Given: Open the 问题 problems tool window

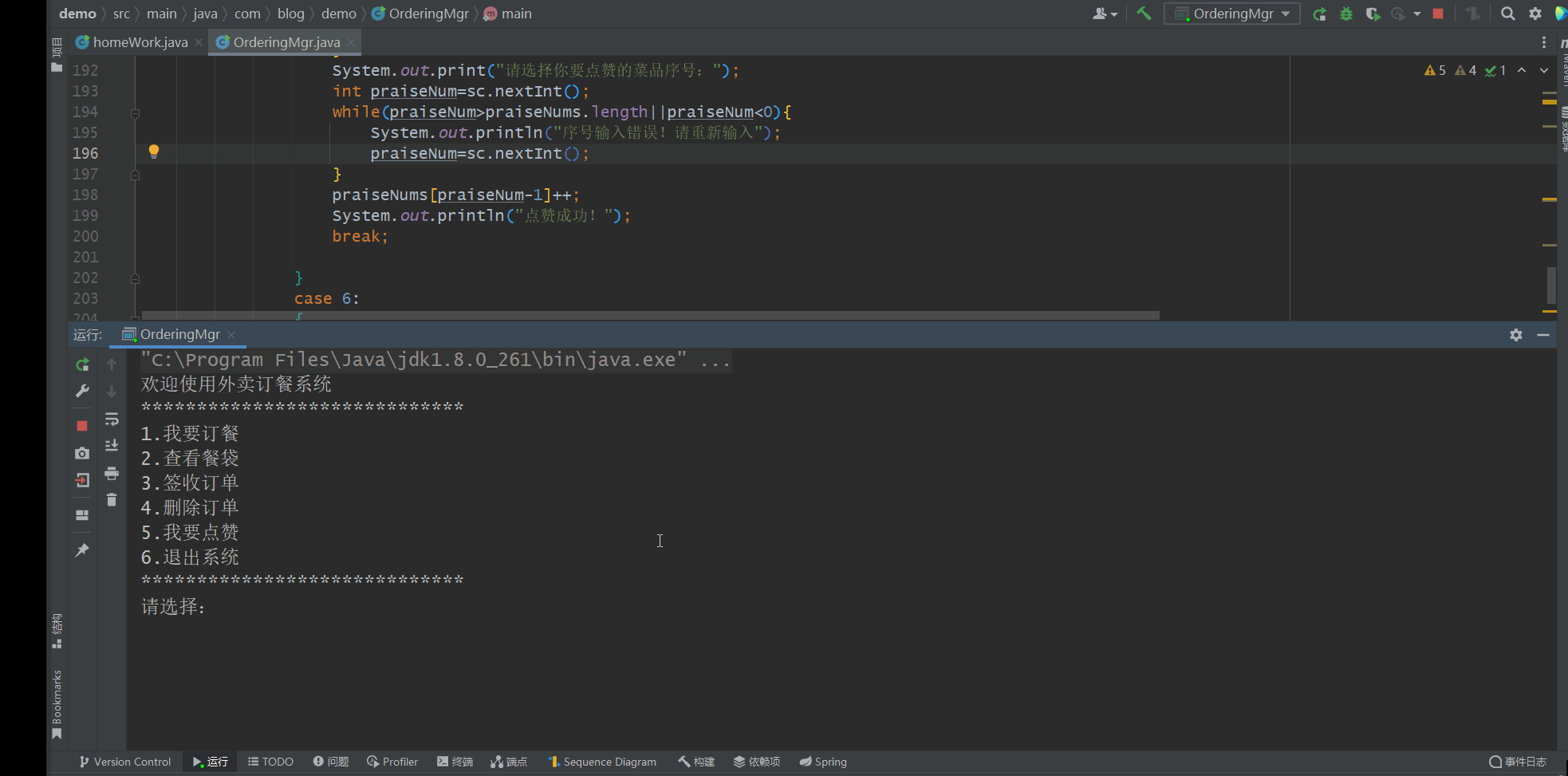Looking at the screenshot, I should pyautogui.click(x=331, y=762).
